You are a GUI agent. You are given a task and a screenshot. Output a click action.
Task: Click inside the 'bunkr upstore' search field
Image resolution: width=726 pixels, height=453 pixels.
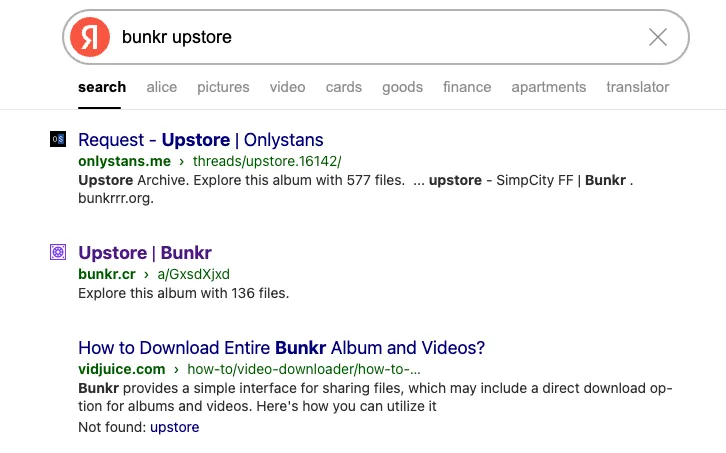click(x=376, y=37)
